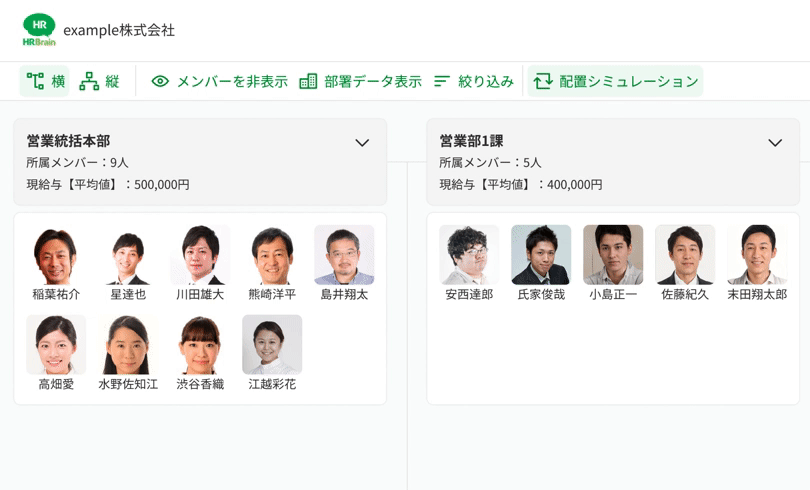Viewport: 810px width, 490px height.
Task: Click 所属メンバー：9人 text
Action: (77, 163)
